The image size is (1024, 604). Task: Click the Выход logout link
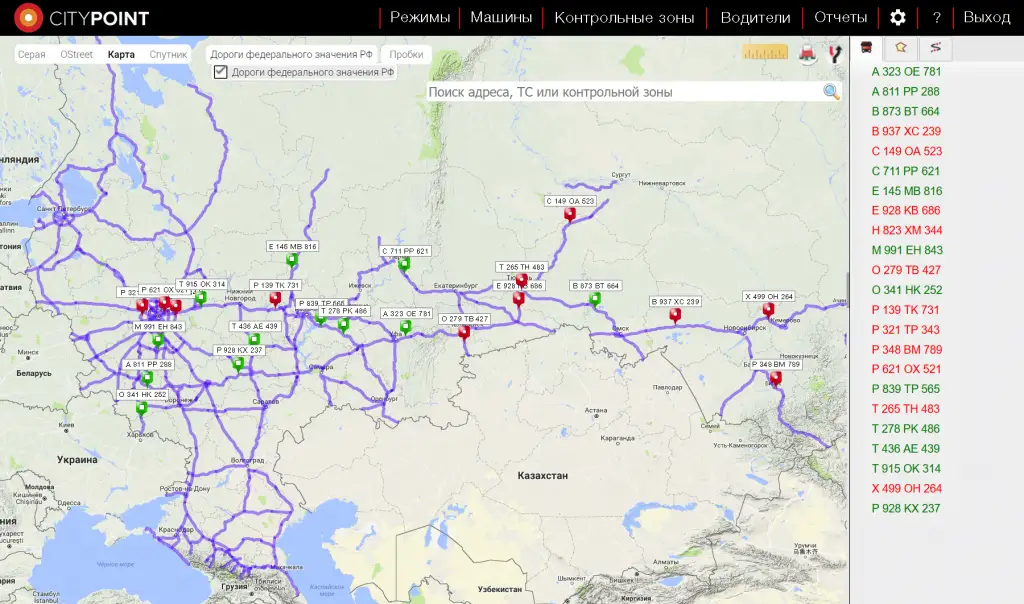(986, 17)
